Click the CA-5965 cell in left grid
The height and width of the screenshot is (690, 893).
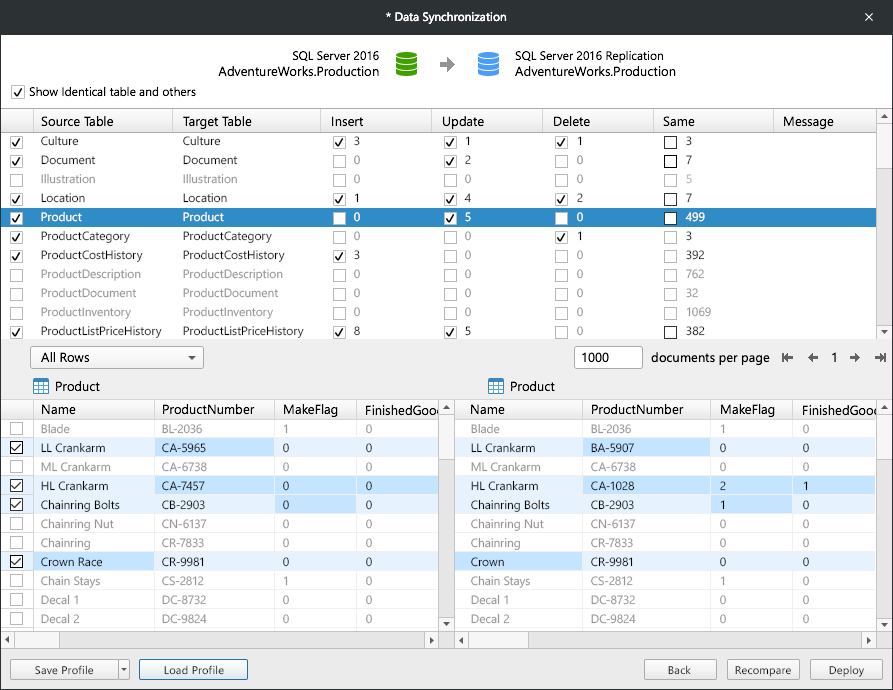point(214,447)
